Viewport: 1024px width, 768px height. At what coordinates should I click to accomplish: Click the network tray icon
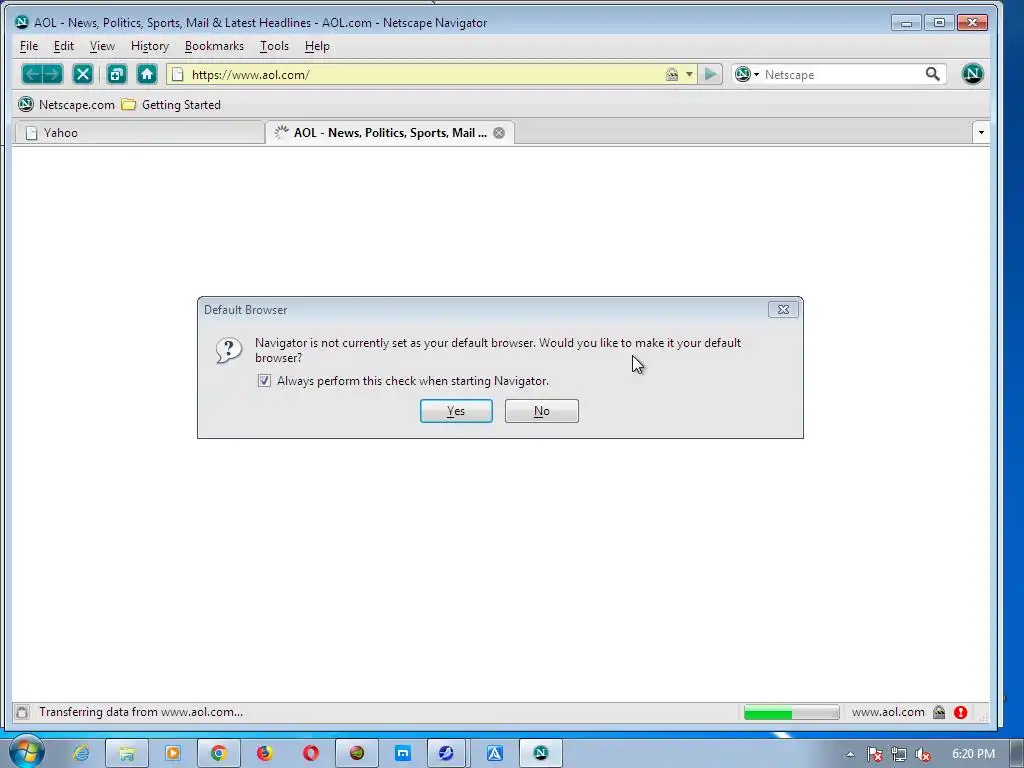(899, 754)
